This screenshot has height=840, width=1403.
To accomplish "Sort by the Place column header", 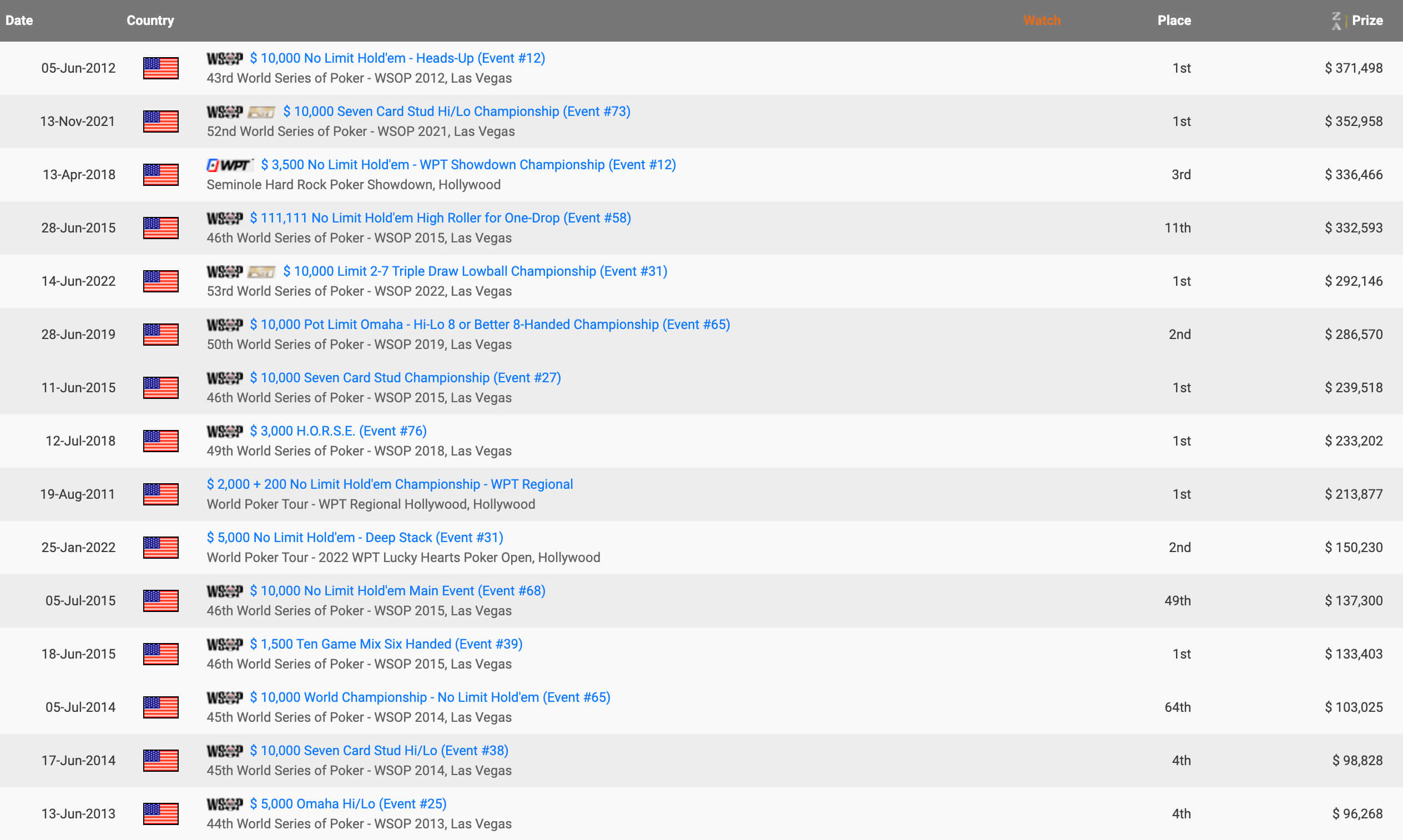I will 1174,21.
